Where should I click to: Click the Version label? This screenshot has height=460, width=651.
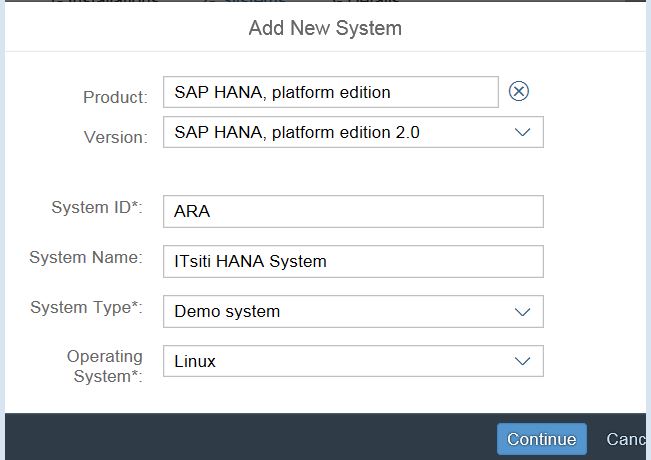(x=115, y=137)
